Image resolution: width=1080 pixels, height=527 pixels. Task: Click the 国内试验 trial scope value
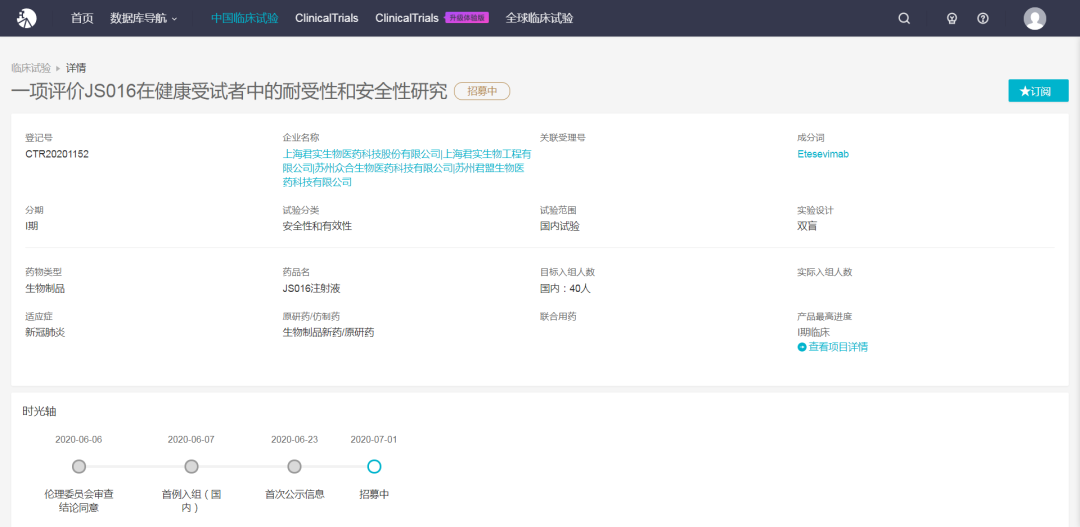560,226
